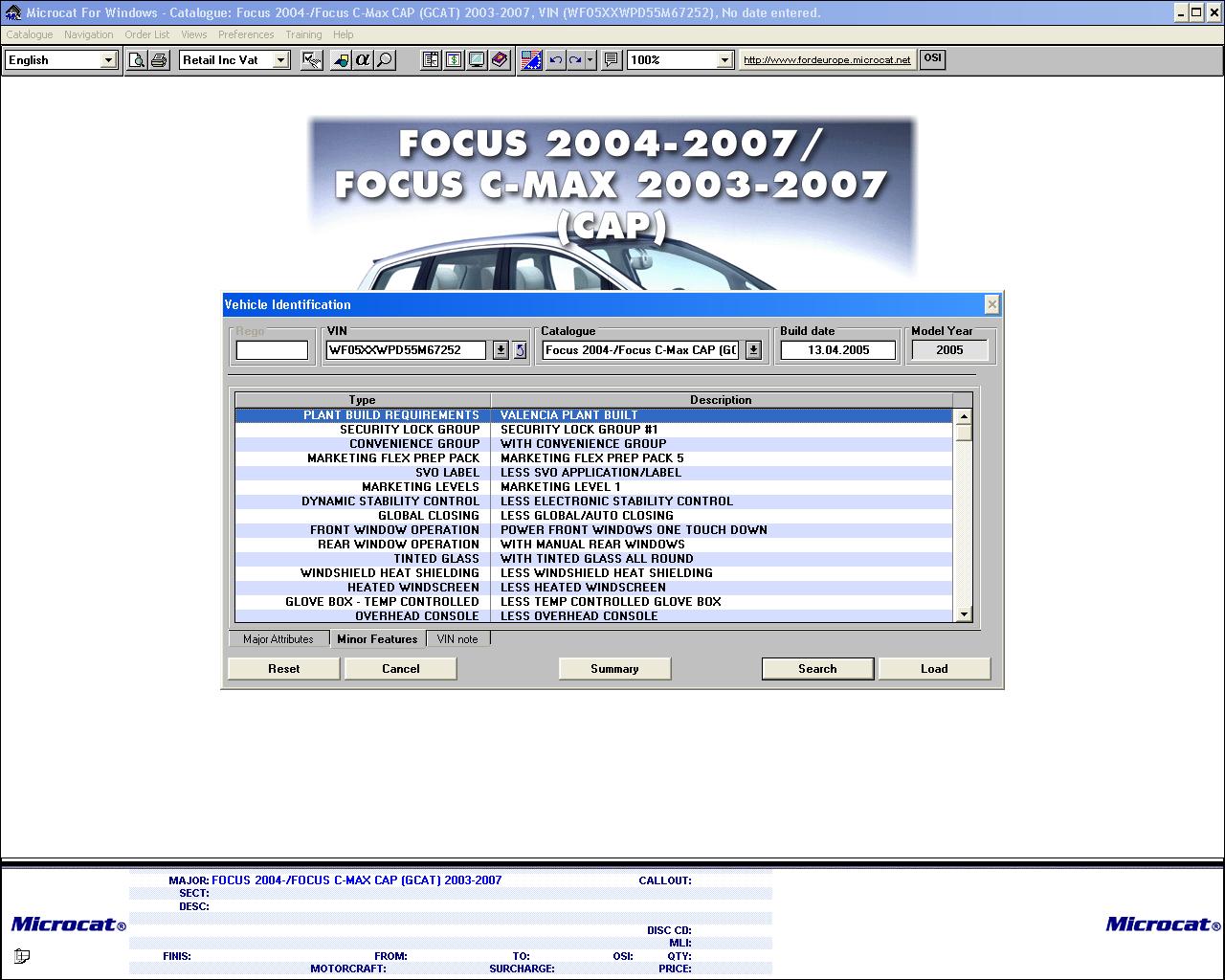Expand the Retail Inc Vat dropdown
The width and height of the screenshot is (1225, 980).
(x=280, y=60)
